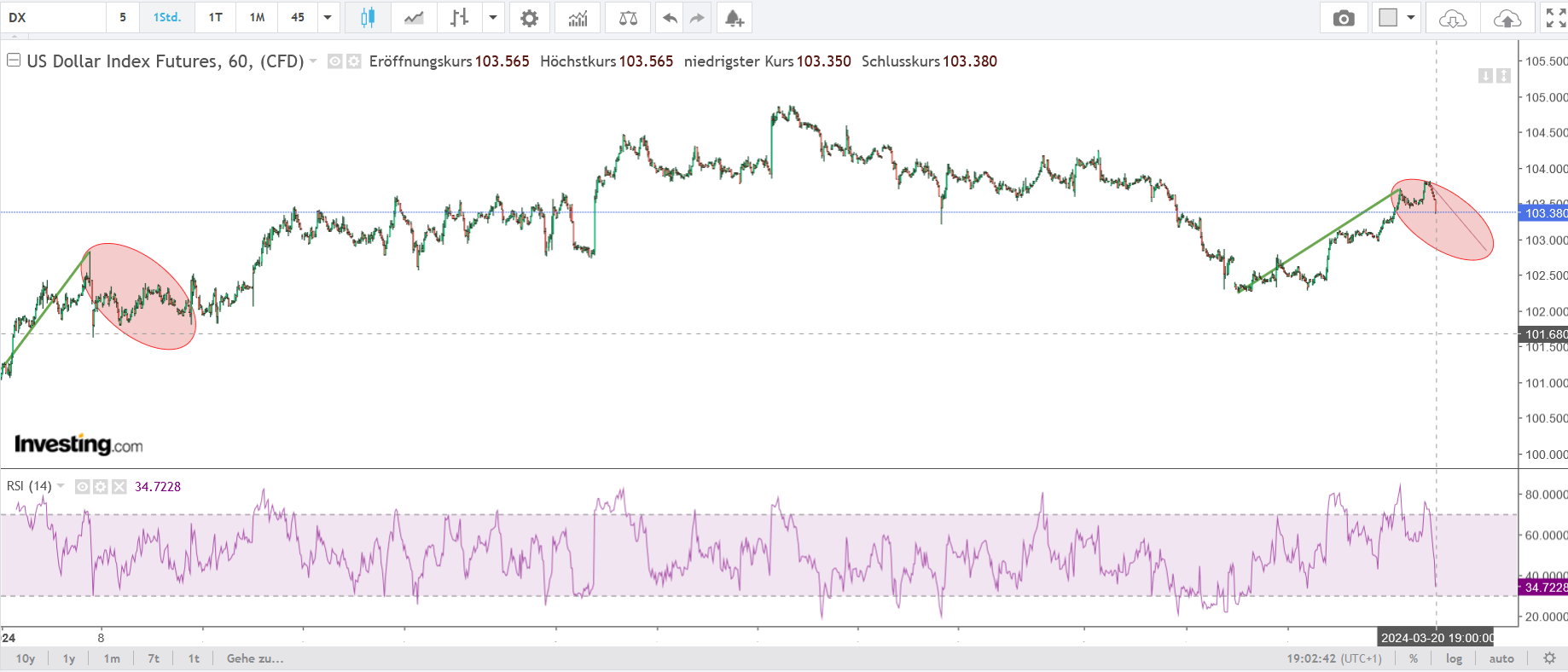Select the 1Std. hourly interval
1568x672 pixels.
167,18
